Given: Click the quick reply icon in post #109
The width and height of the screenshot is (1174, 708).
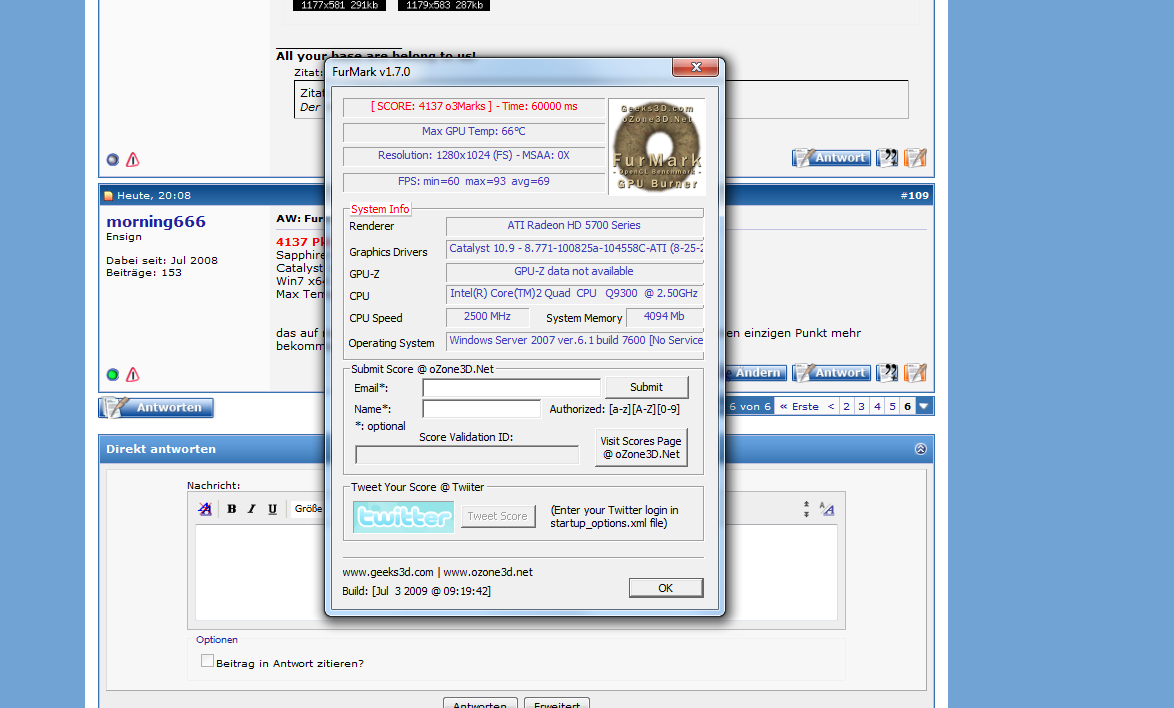Looking at the screenshot, I should point(915,373).
